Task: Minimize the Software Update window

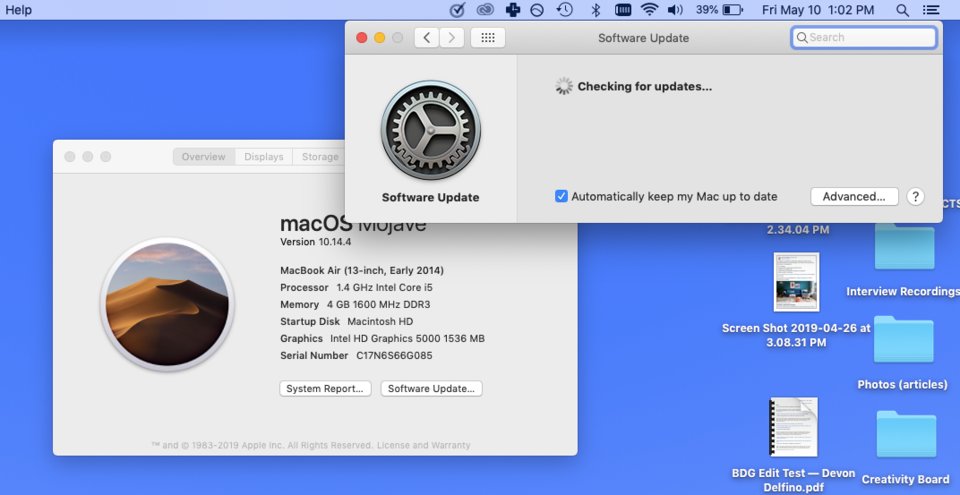Action: tap(380, 38)
